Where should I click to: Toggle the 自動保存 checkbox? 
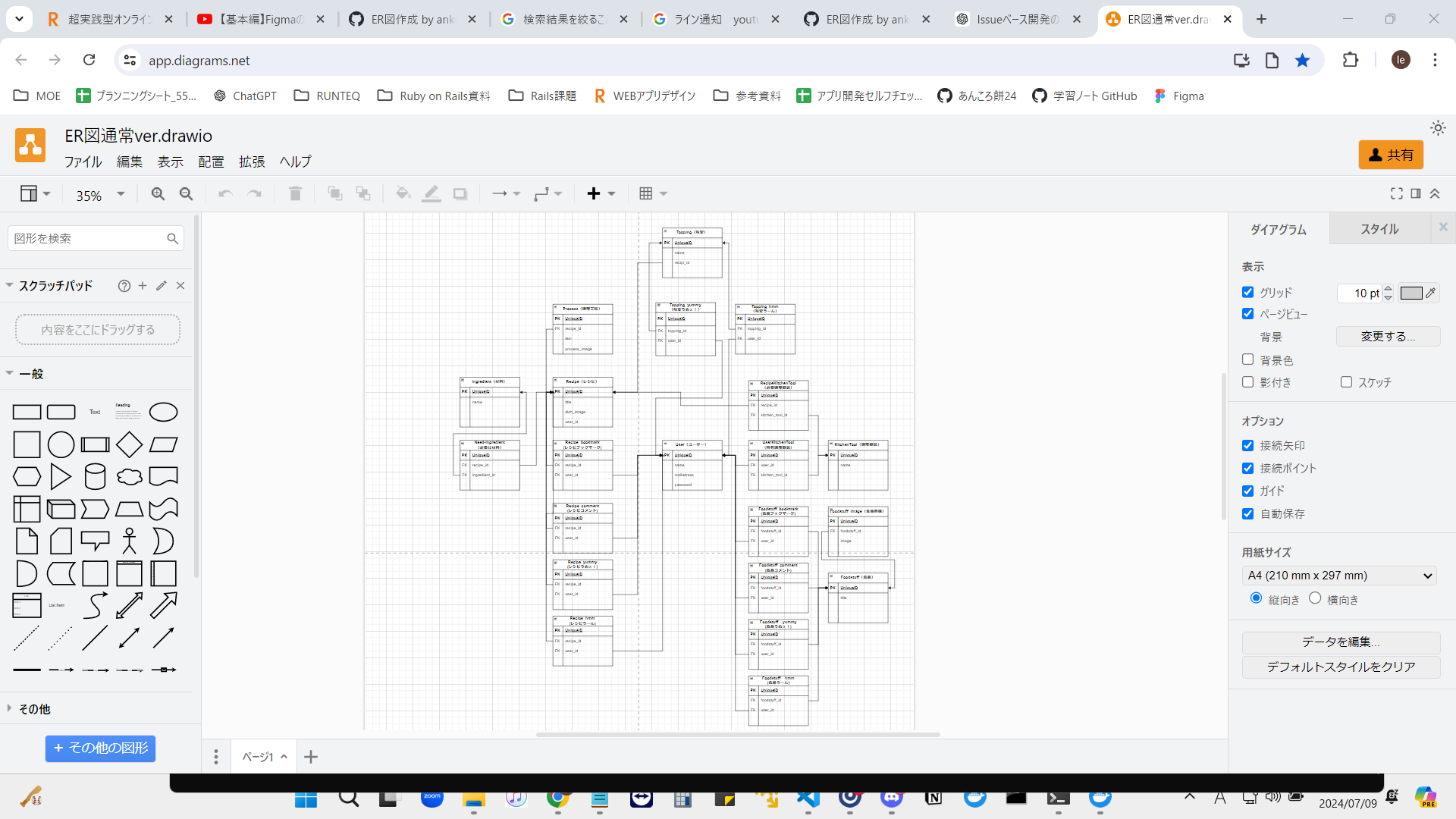point(1248,513)
